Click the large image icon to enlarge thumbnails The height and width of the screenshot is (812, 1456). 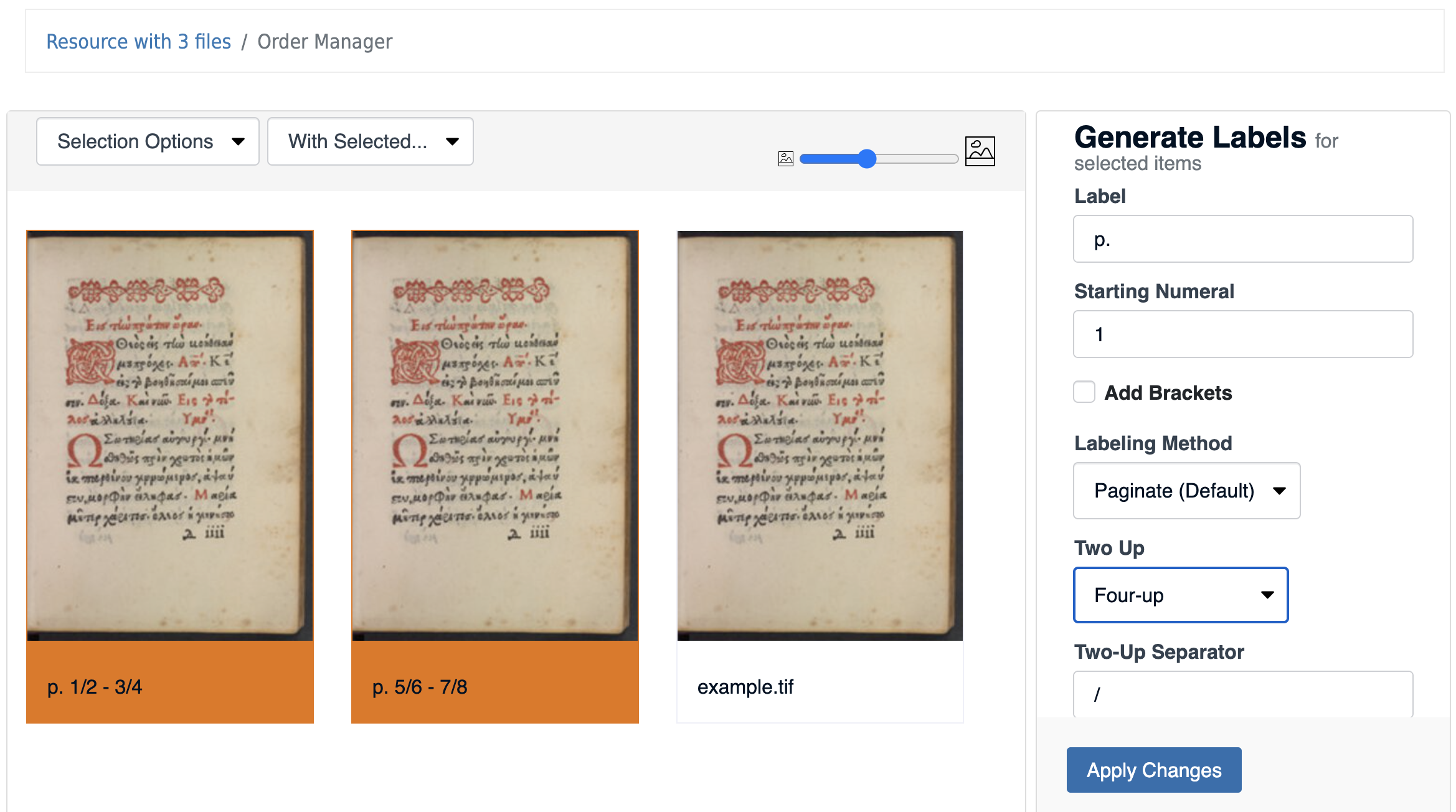(980, 151)
